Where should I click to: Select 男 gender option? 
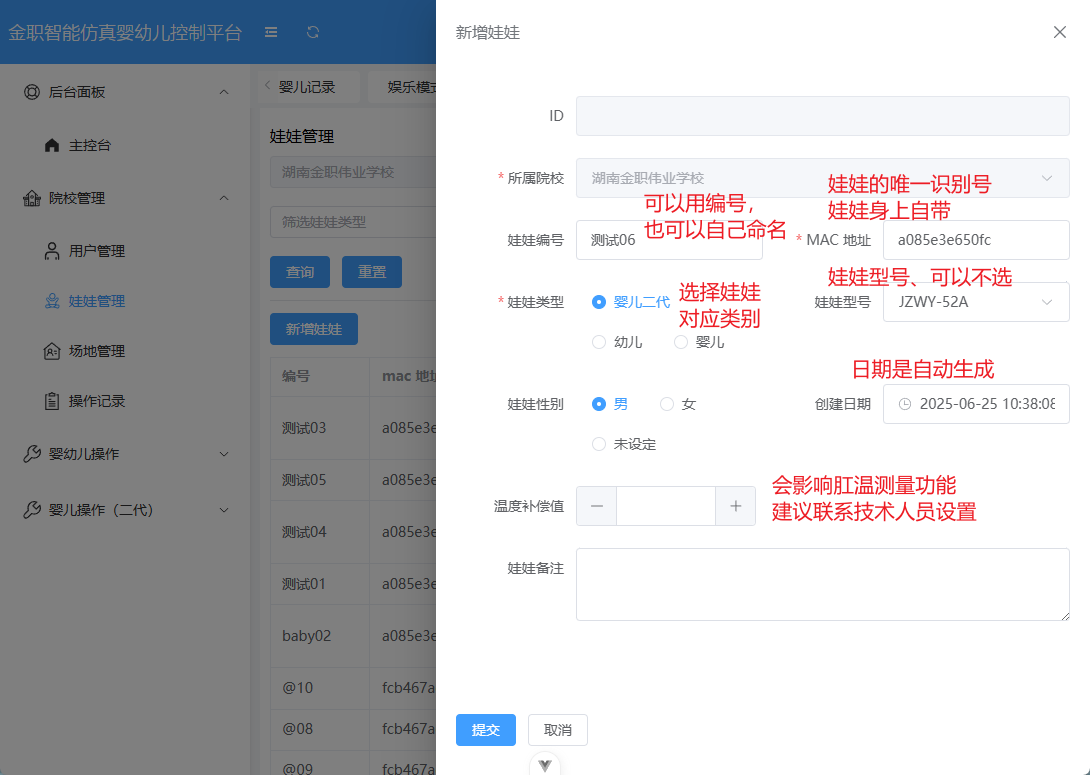click(x=610, y=404)
